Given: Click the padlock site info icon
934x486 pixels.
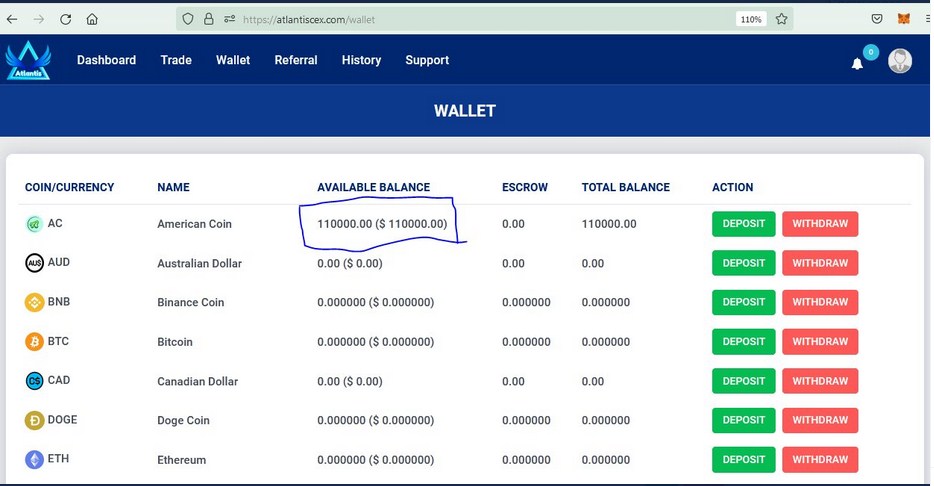Looking at the screenshot, I should coord(208,19).
